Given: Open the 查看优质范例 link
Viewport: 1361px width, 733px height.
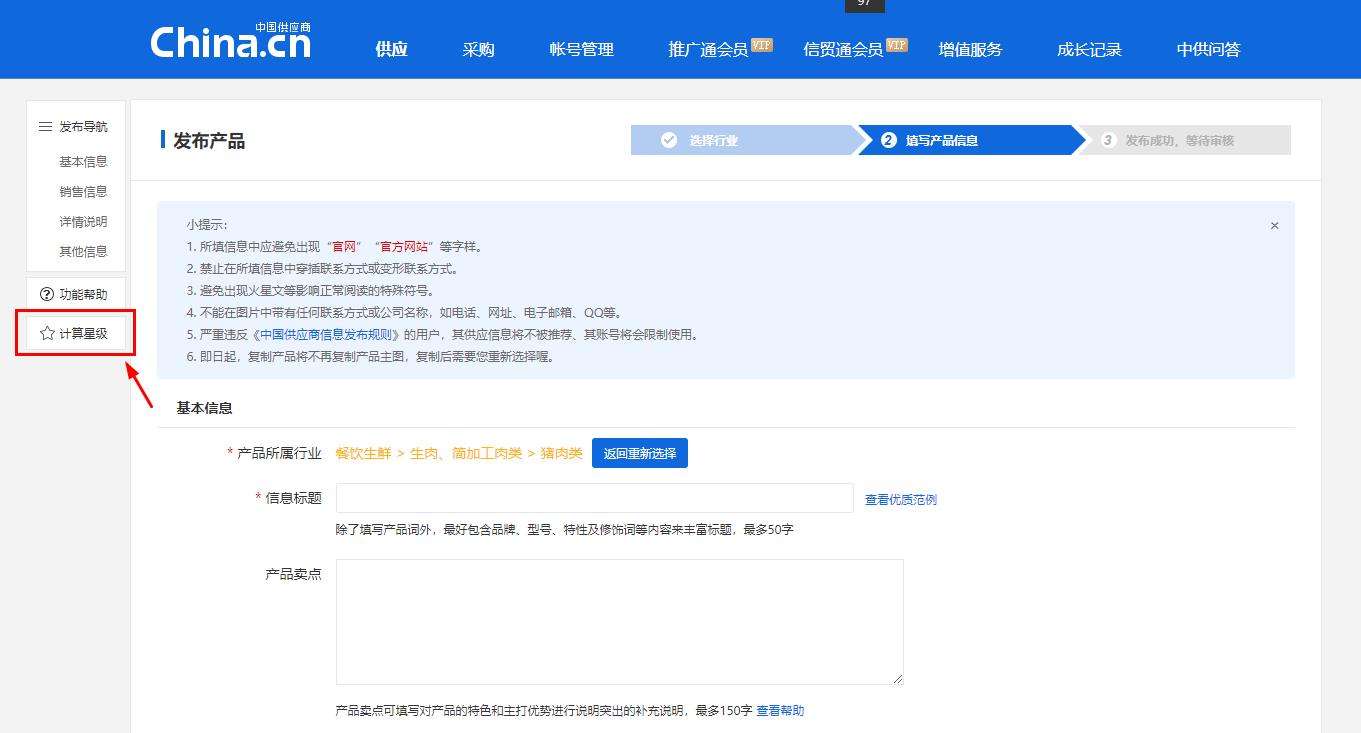Looking at the screenshot, I should click(899, 499).
